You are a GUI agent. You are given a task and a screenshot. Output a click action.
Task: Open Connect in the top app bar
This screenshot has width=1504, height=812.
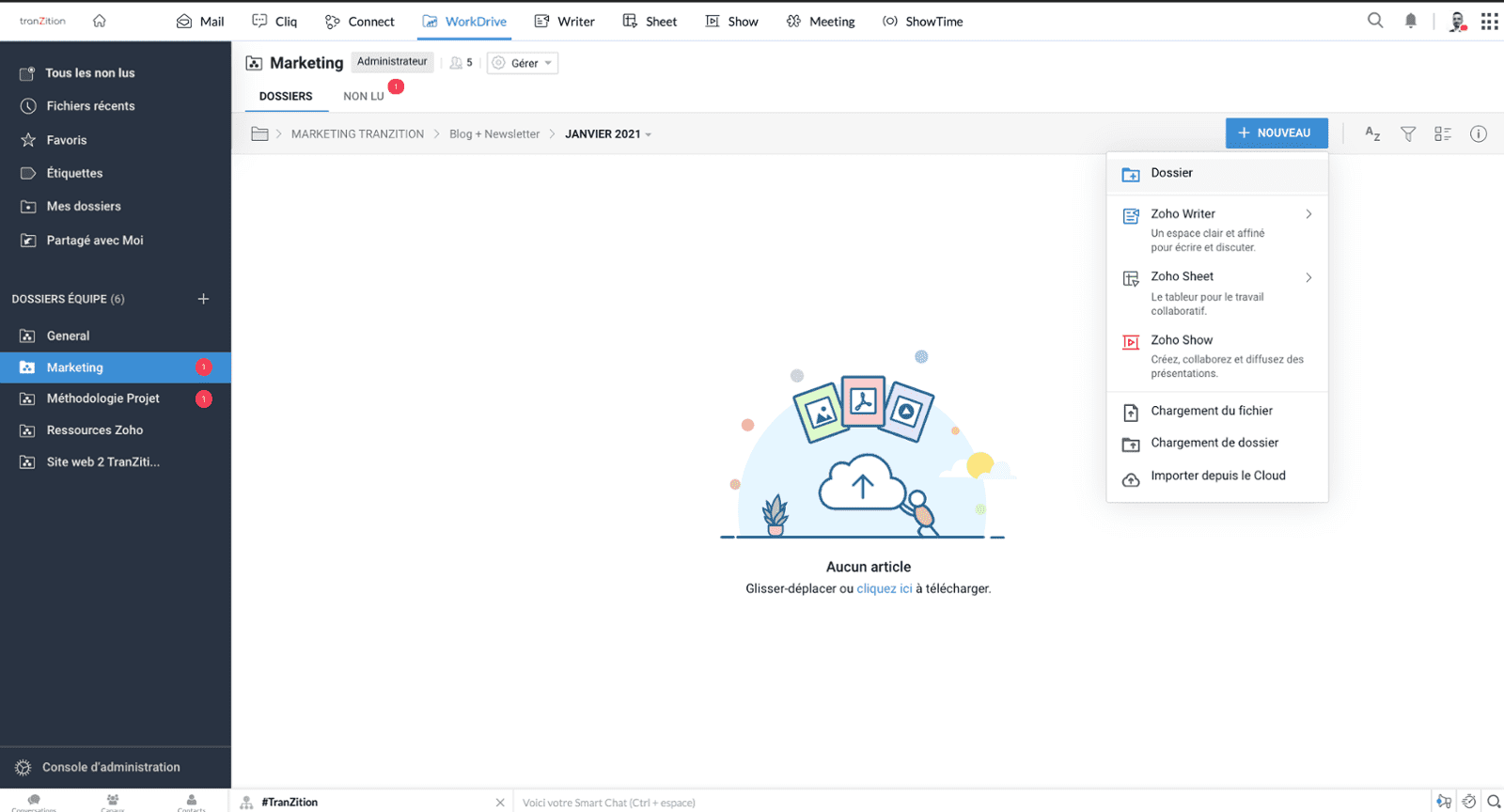point(359,22)
